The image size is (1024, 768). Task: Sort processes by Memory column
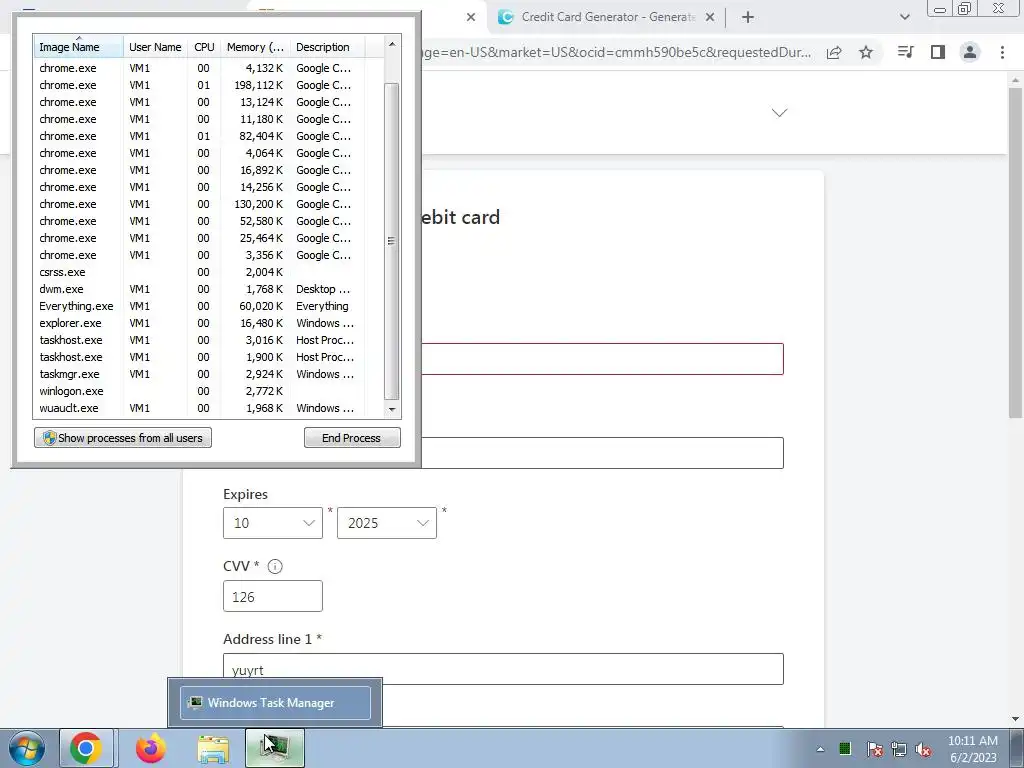255,47
